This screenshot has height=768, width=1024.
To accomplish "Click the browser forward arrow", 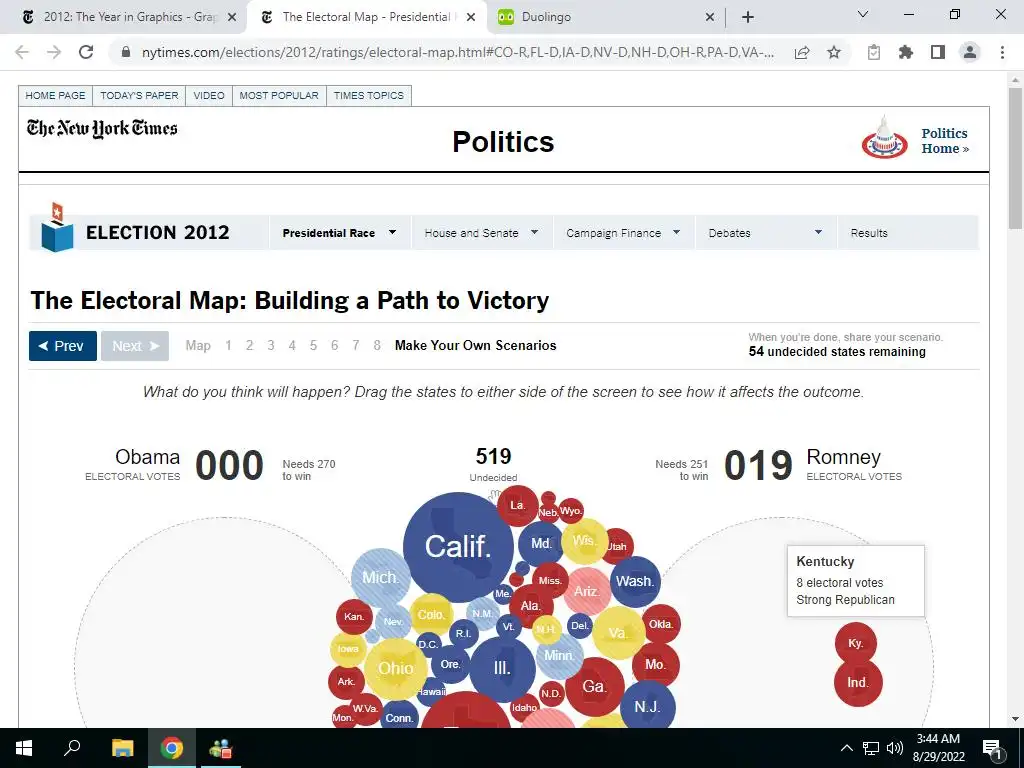I will (54, 52).
